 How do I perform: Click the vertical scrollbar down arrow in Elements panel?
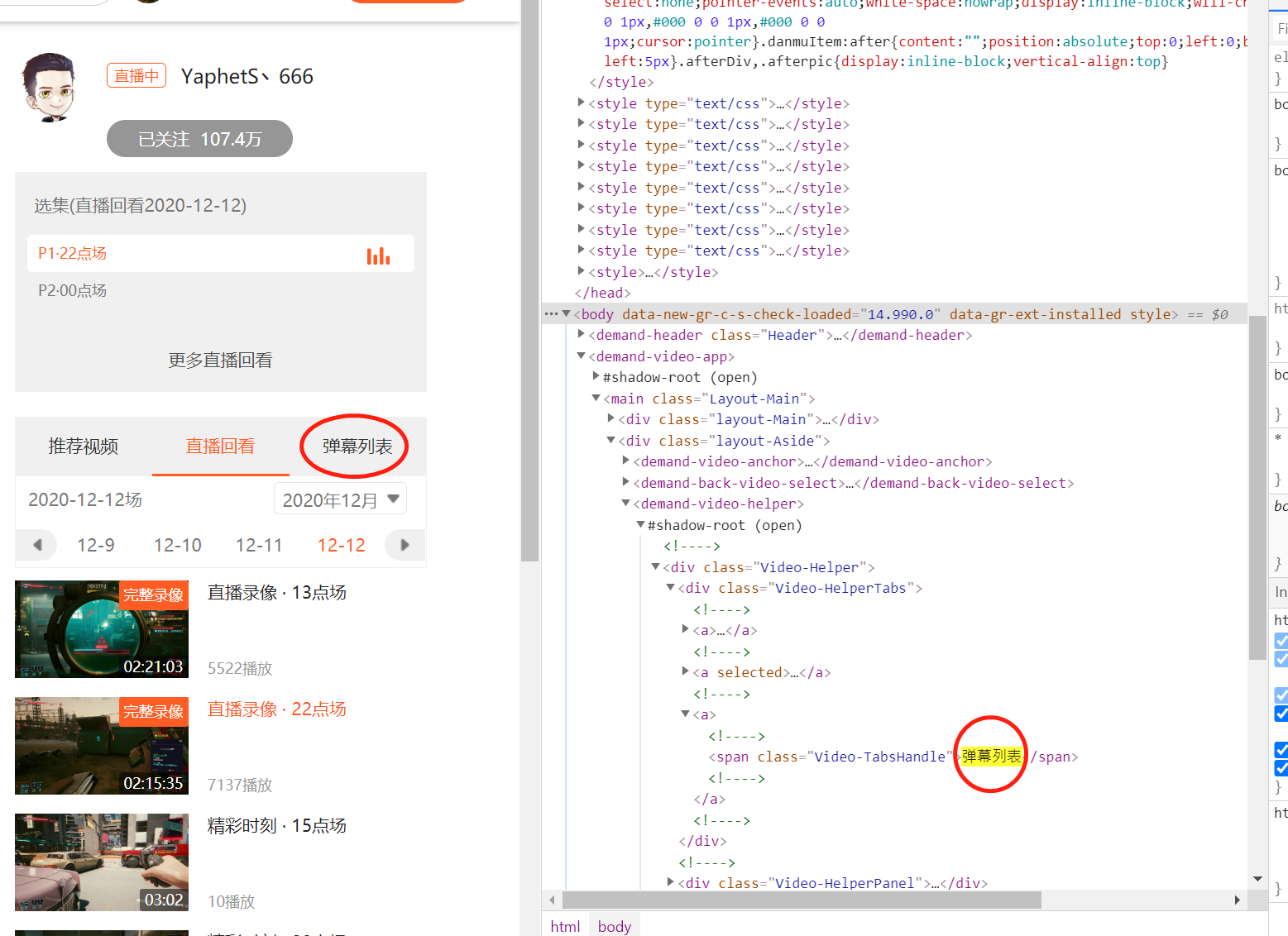point(1257,879)
